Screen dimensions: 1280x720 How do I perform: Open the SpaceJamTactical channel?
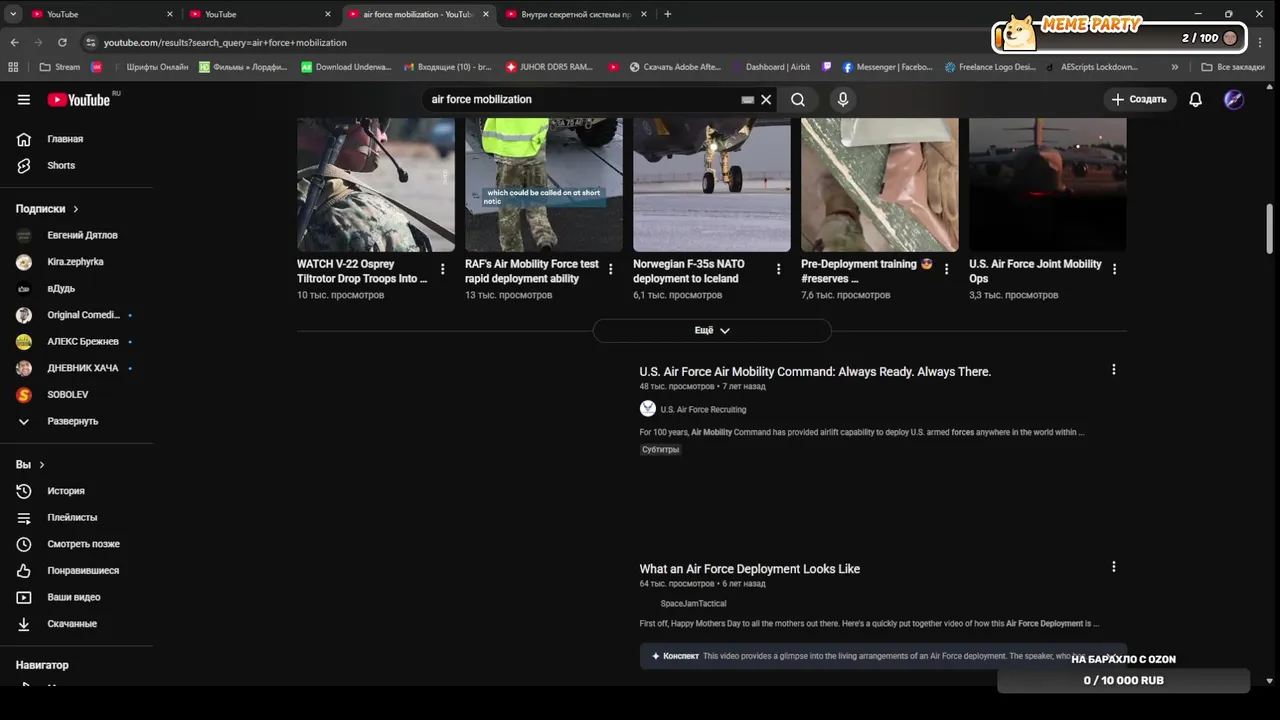click(x=693, y=603)
